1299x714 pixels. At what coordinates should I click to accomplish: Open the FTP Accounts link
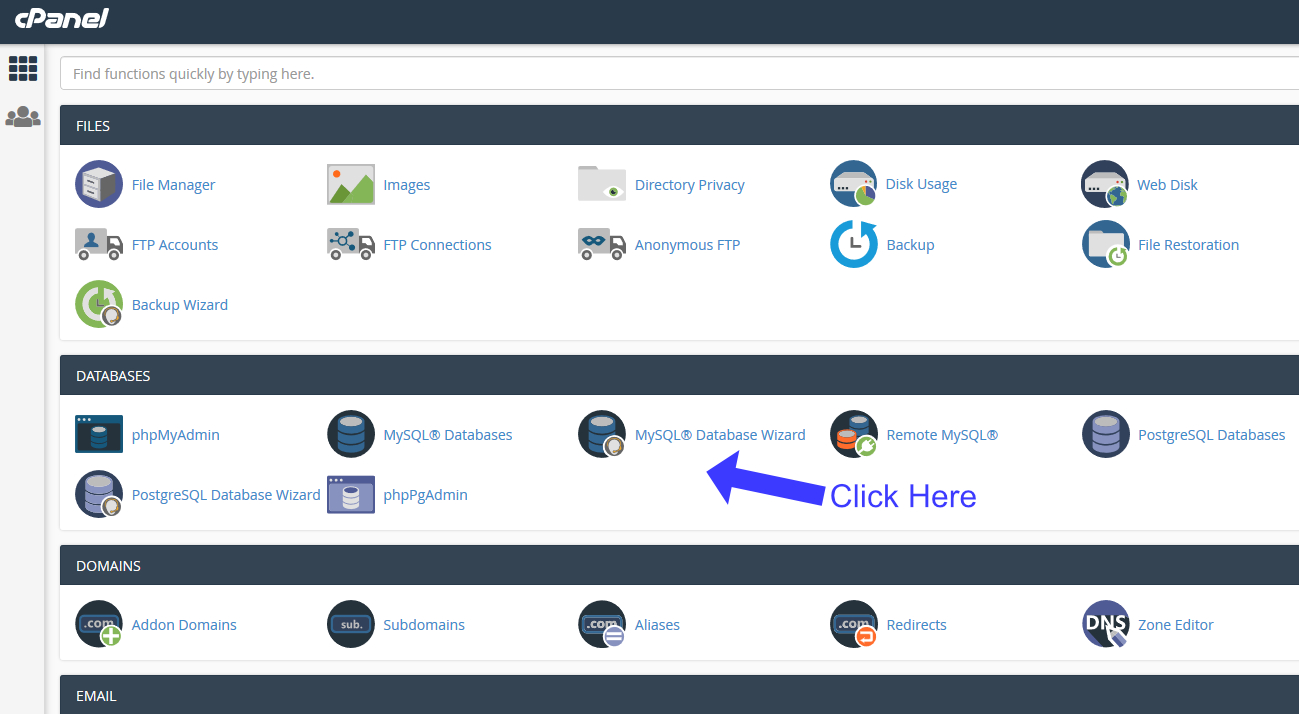point(175,245)
